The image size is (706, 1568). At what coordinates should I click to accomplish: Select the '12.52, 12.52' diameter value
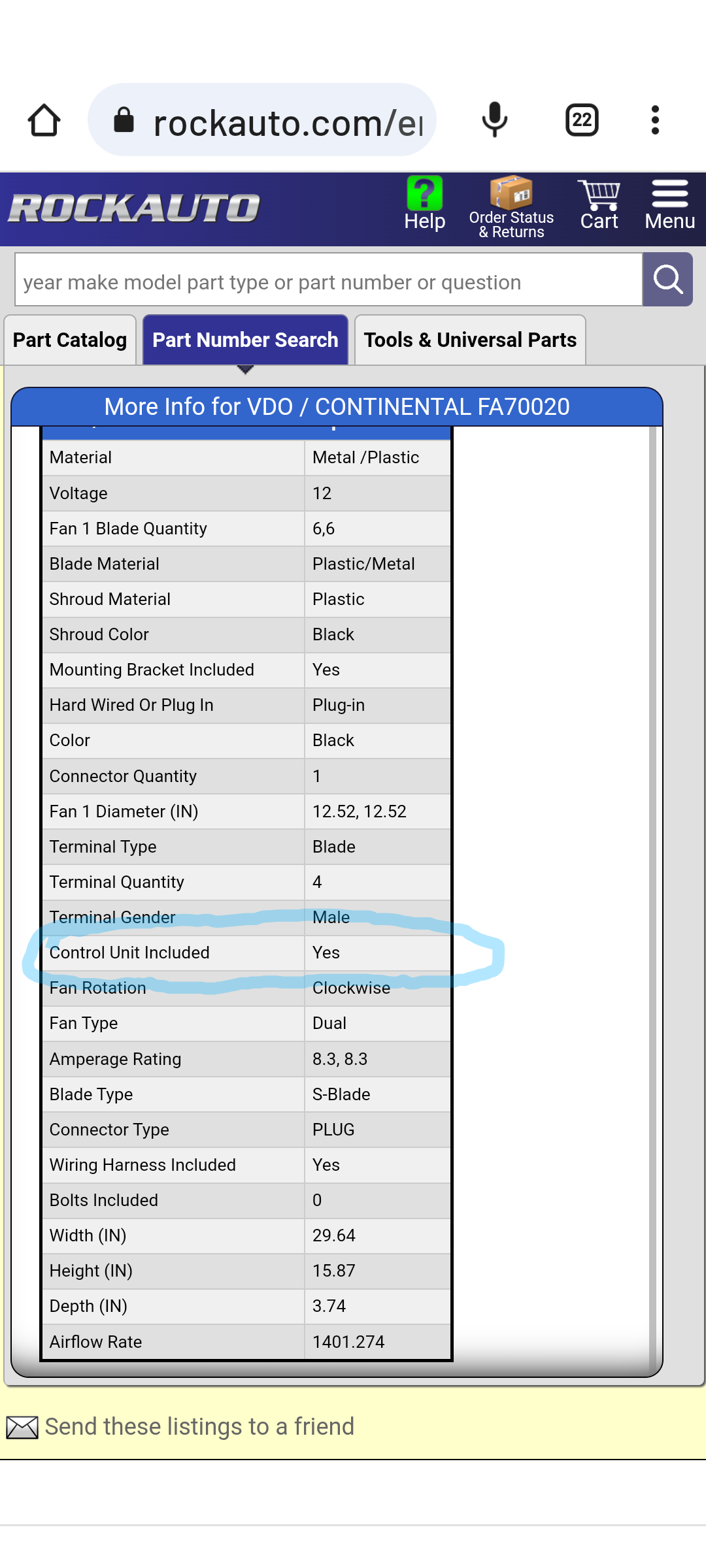click(x=360, y=811)
